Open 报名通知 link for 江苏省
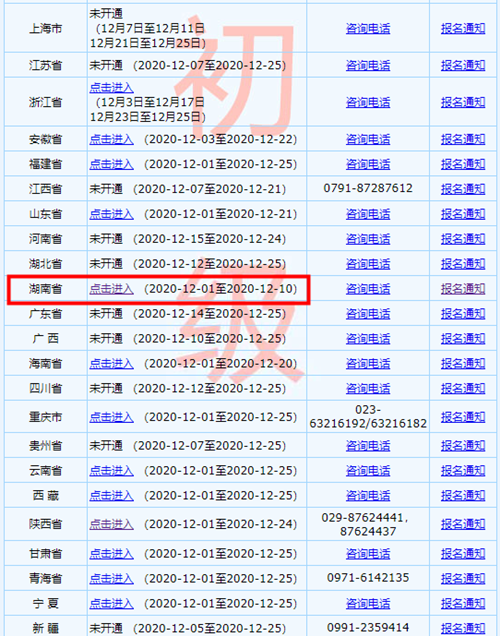Image resolution: width=500 pixels, height=636 pixels. (x=463, y=65)
